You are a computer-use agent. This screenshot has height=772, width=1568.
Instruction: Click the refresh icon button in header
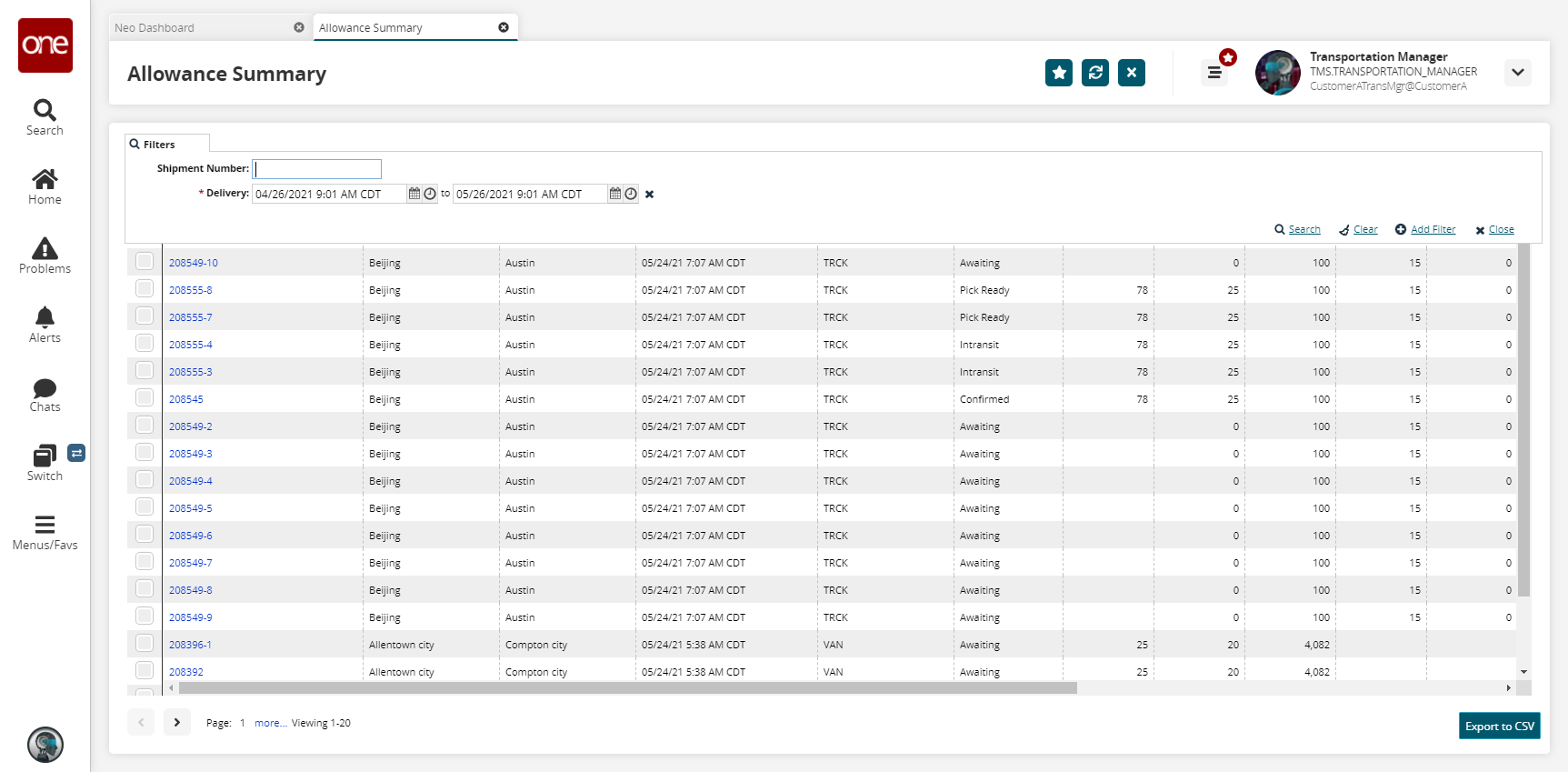click(x=1094, y=73)
